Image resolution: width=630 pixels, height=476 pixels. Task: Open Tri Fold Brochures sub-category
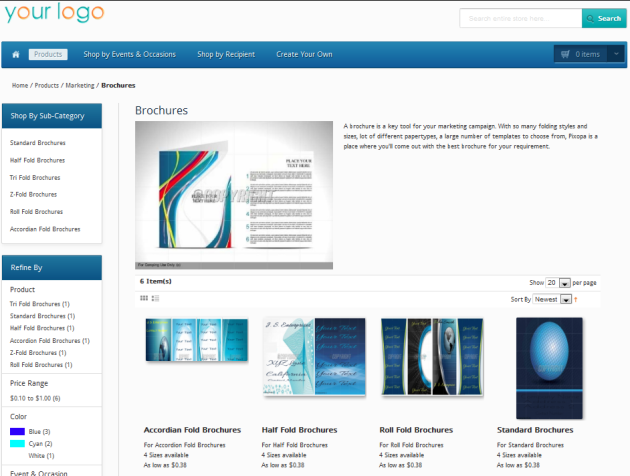[x=35, y=178]
